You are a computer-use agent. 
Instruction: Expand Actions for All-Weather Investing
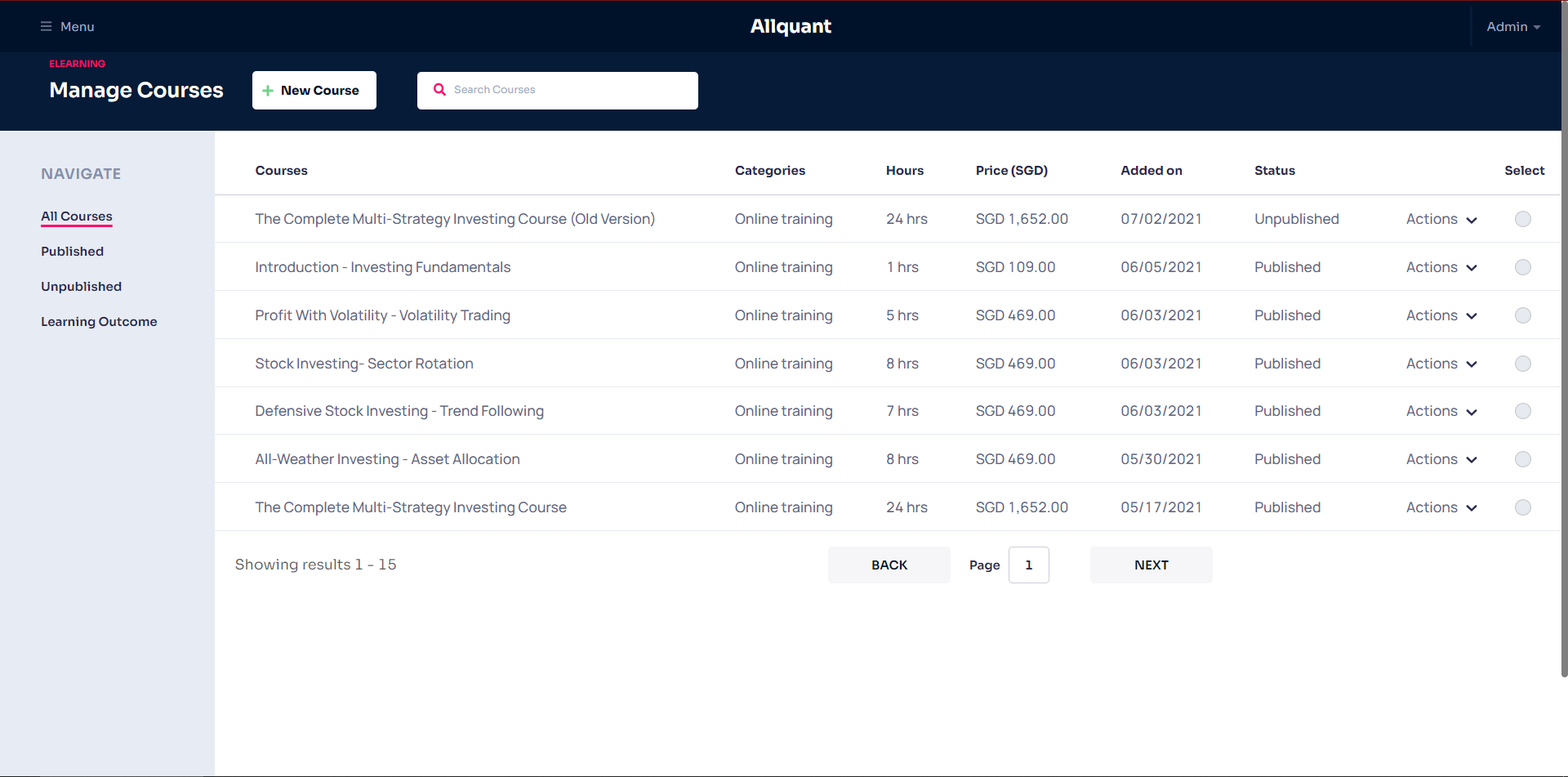coord(1441,459)
